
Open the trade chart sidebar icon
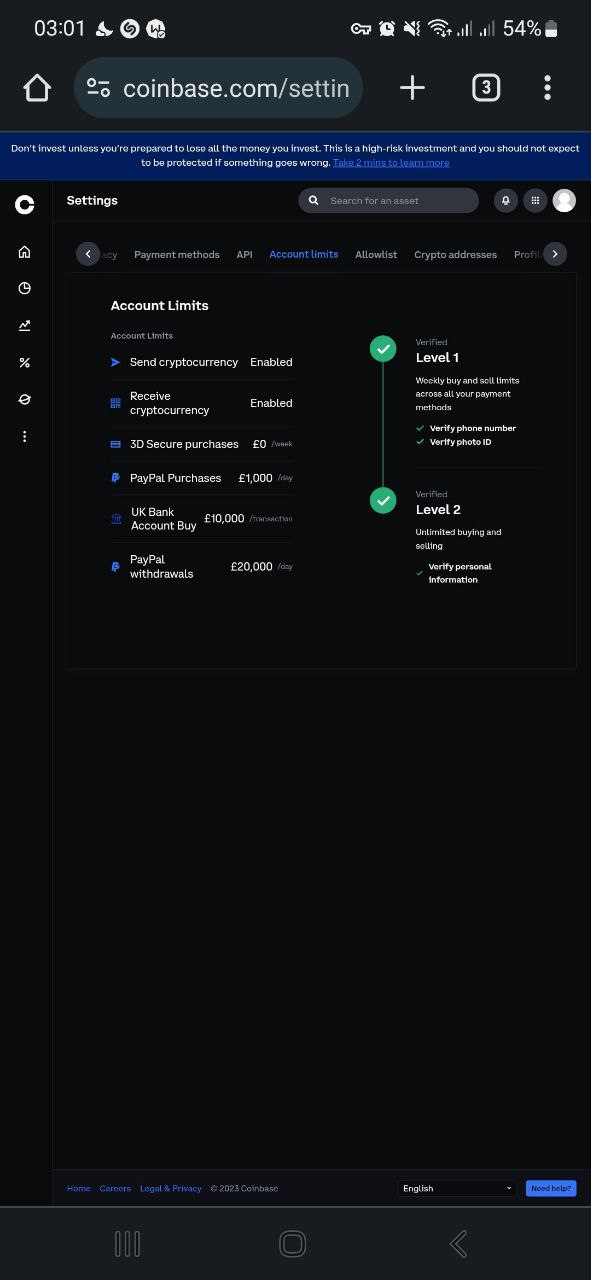[x=24, y=325]
